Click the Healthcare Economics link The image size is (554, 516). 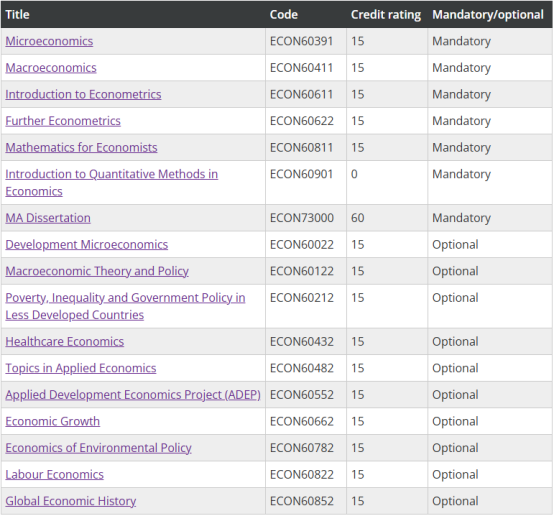click(x=65, y=342)
